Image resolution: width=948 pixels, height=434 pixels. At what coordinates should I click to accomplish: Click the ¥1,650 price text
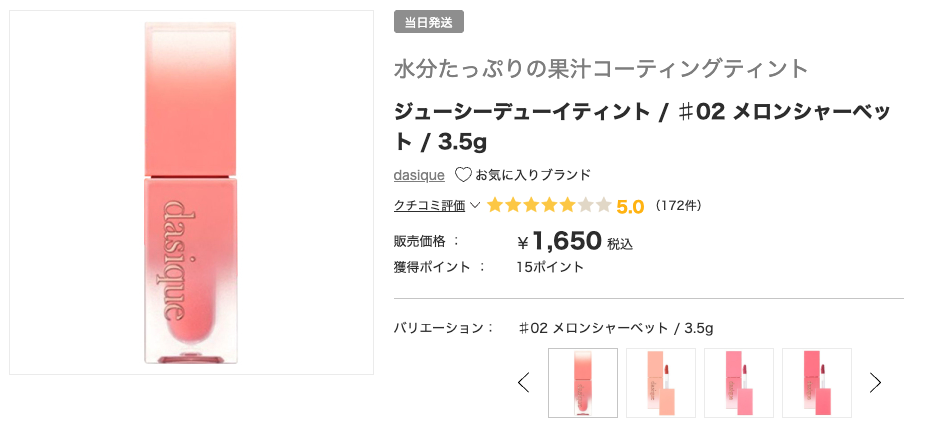coord(560,241)
